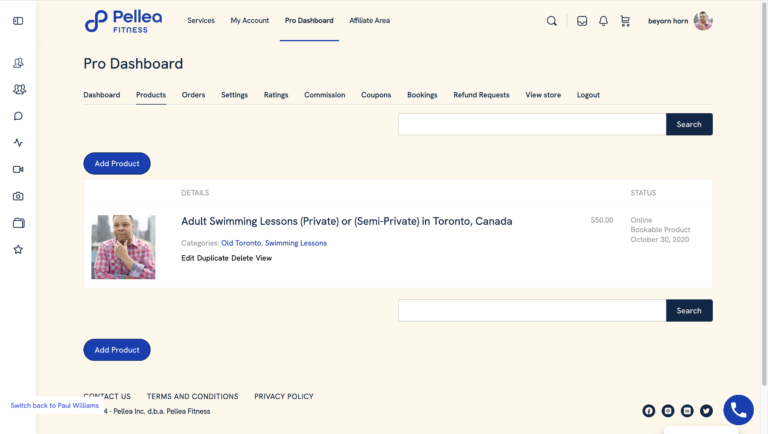Screen dimensions: 768x434
Task: Switch to the Orders tab
Action: (193, 95)
